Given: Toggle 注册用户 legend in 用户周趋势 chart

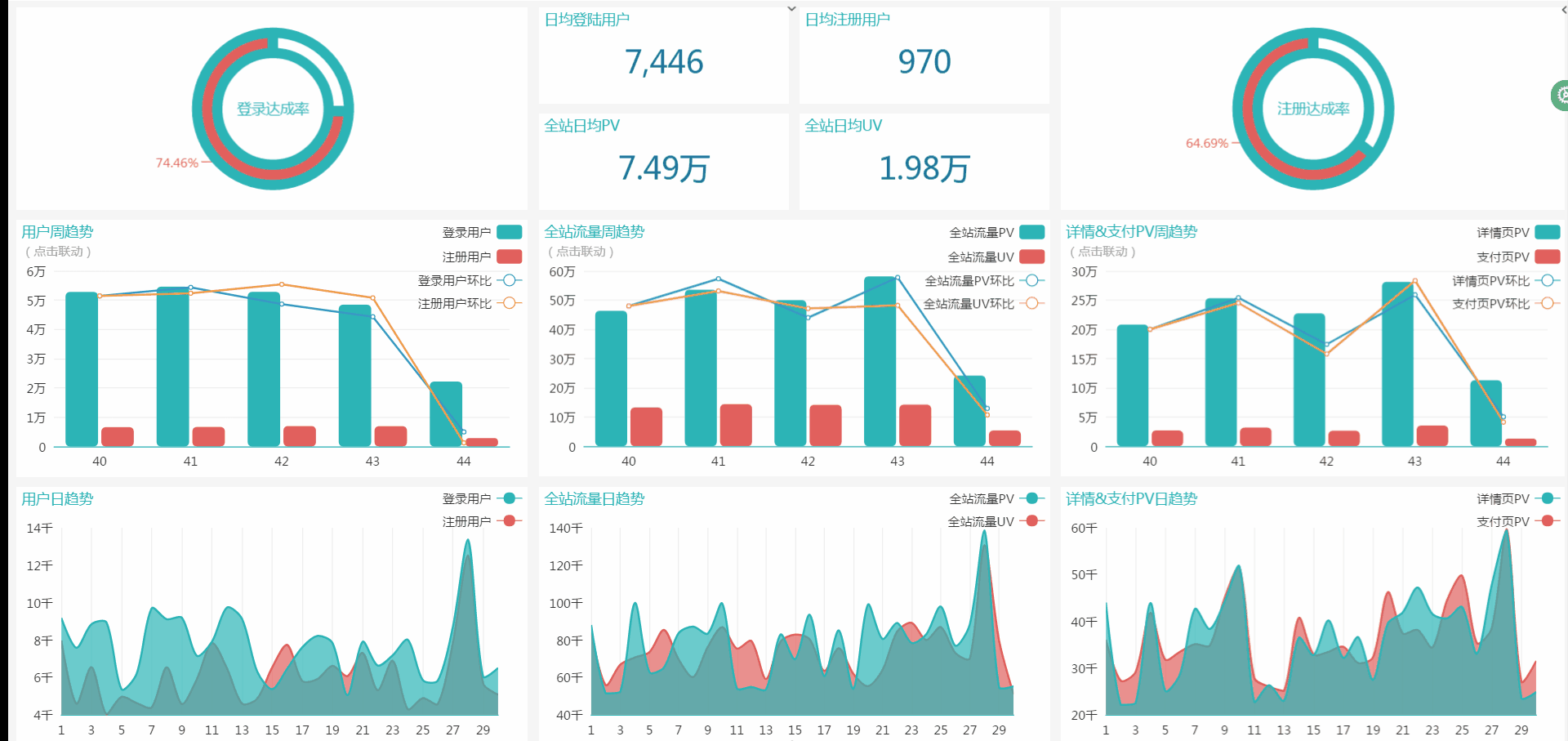Looking at the screenshot, I should pos(482,257).
